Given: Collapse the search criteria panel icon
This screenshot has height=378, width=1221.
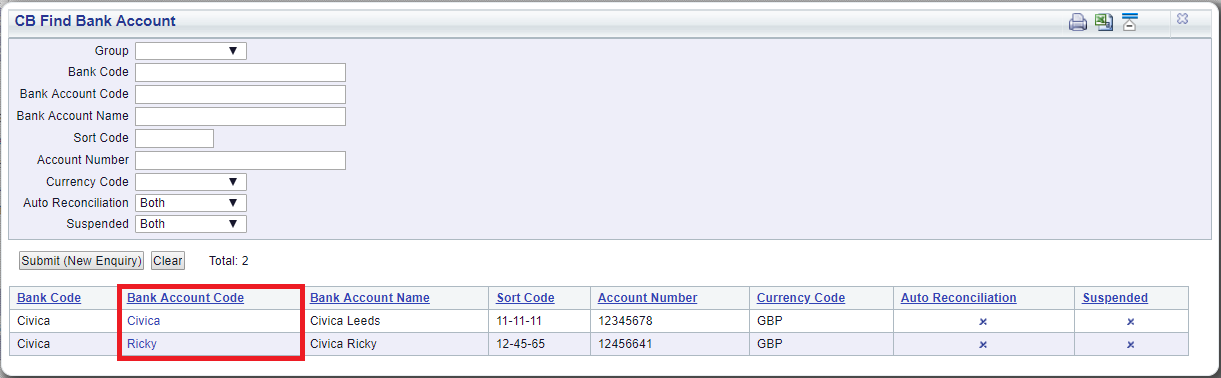Looking at the screenshot, I should pyautogui.click(x=1130, y=22).
